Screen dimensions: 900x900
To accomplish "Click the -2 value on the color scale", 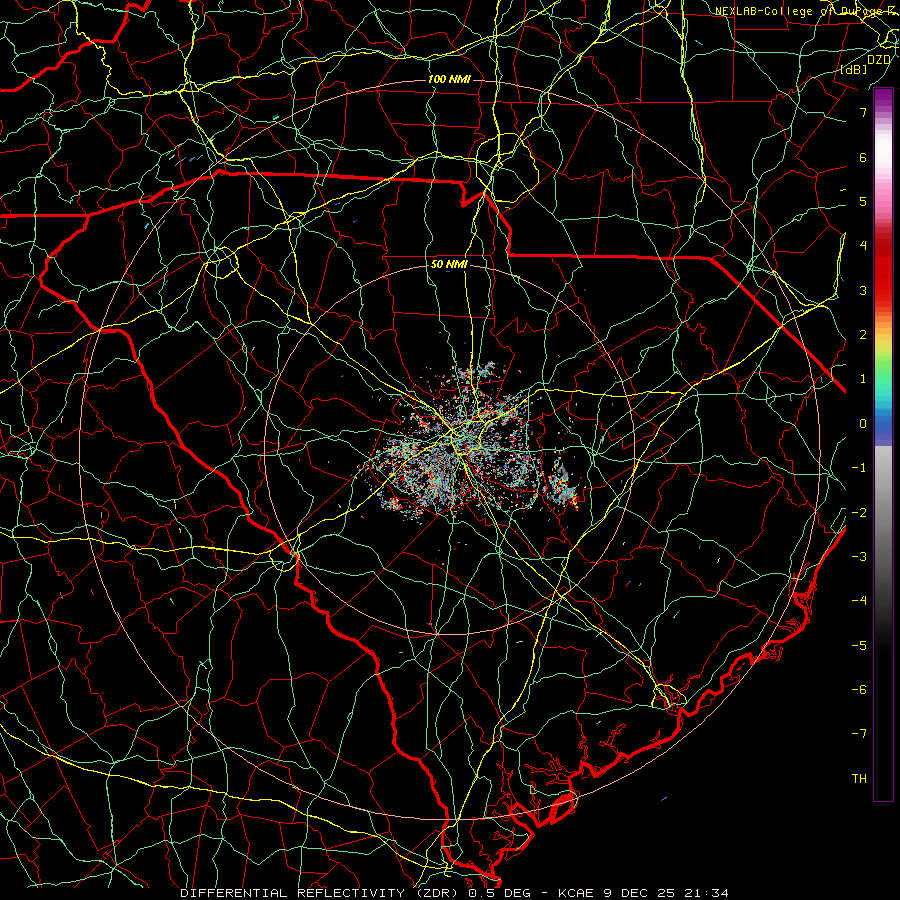I will click(859, 512).
